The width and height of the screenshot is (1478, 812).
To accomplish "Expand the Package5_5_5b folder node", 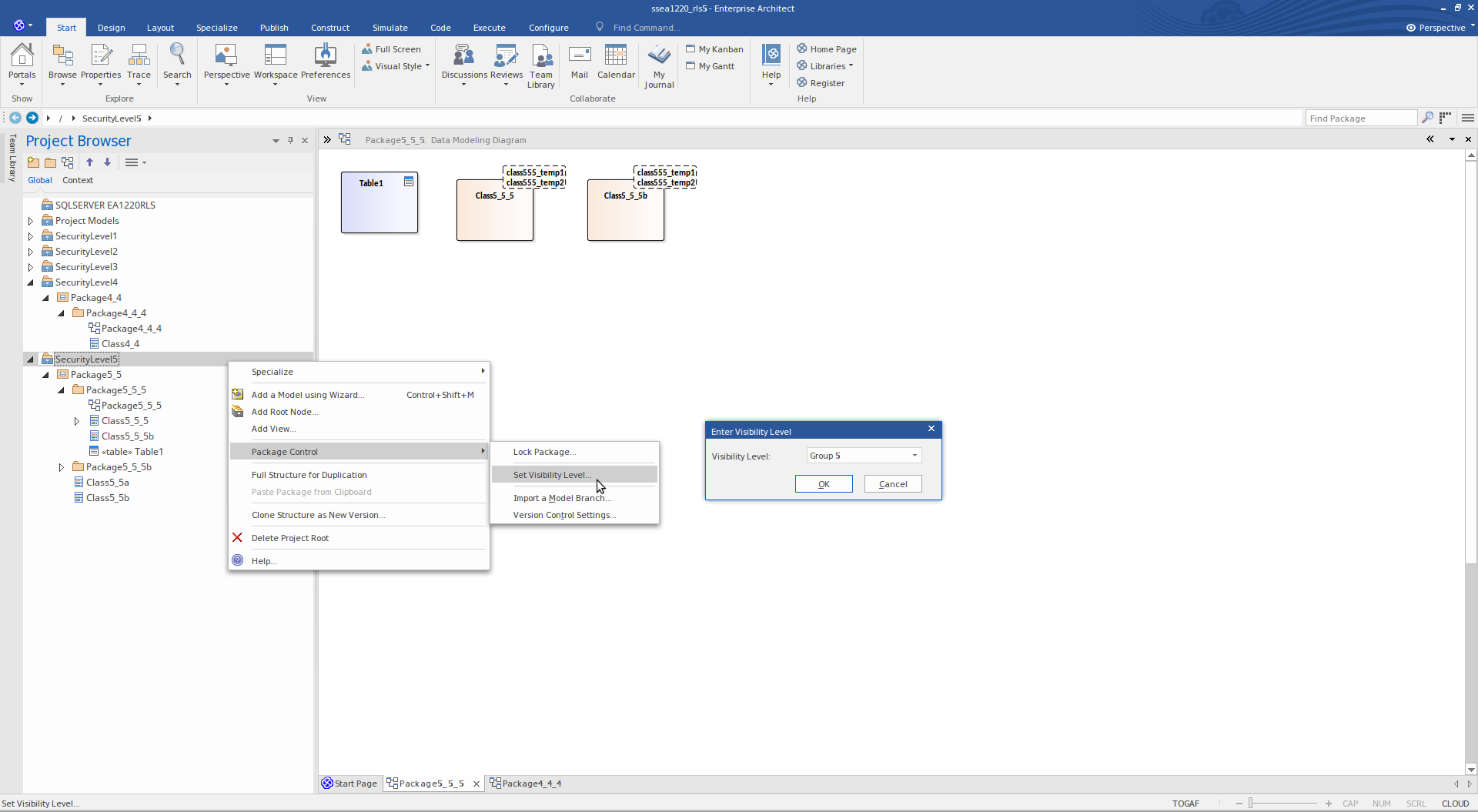I will (62, 467).
